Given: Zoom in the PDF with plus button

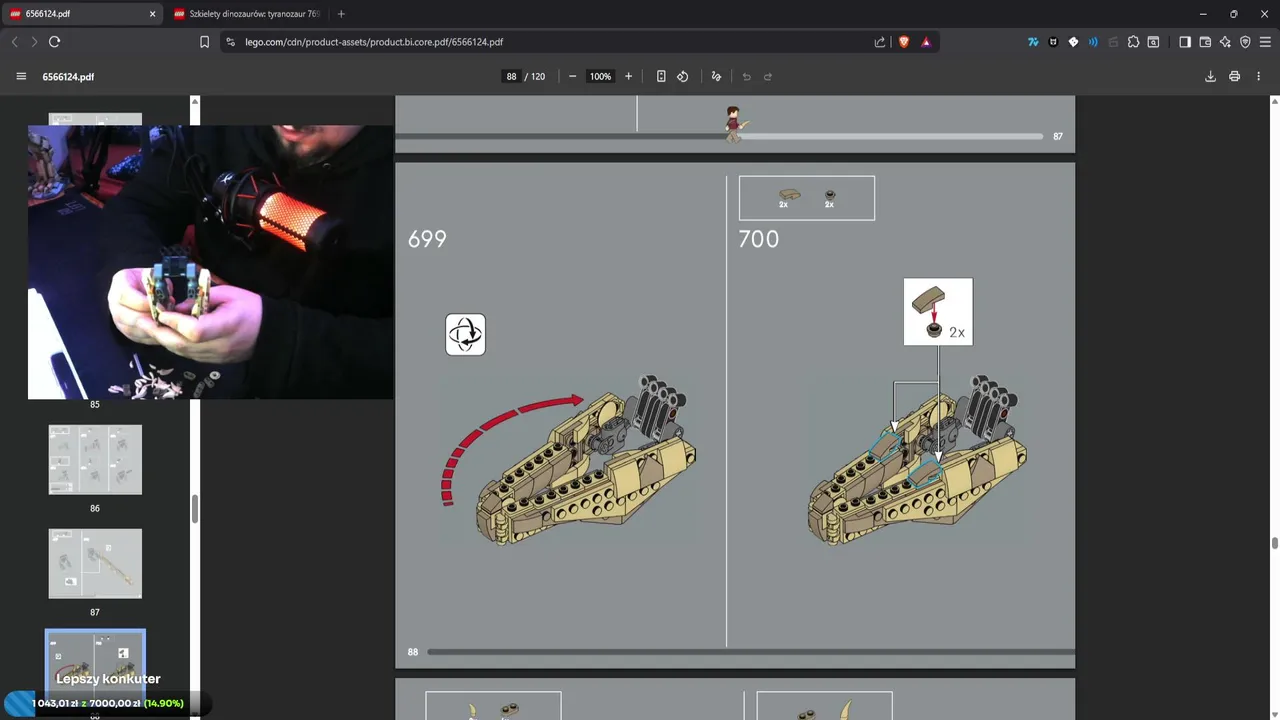Looking at the screenshot, I should 628,76.
